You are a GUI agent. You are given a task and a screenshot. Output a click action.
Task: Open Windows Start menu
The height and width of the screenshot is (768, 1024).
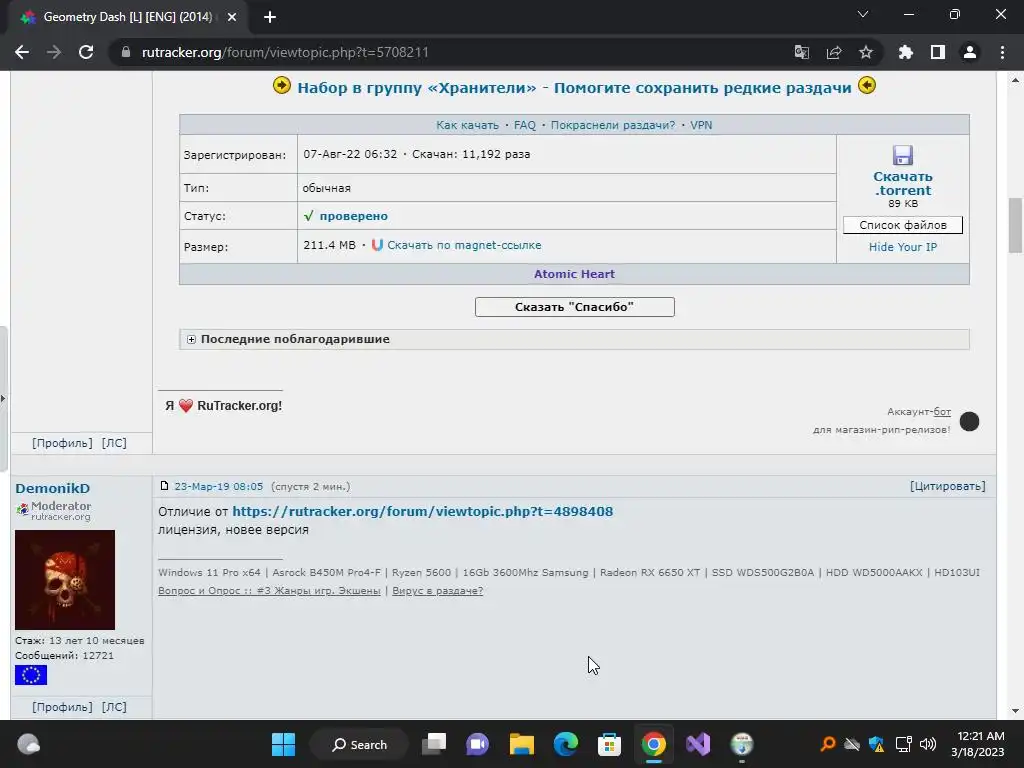tap(283, 744)
